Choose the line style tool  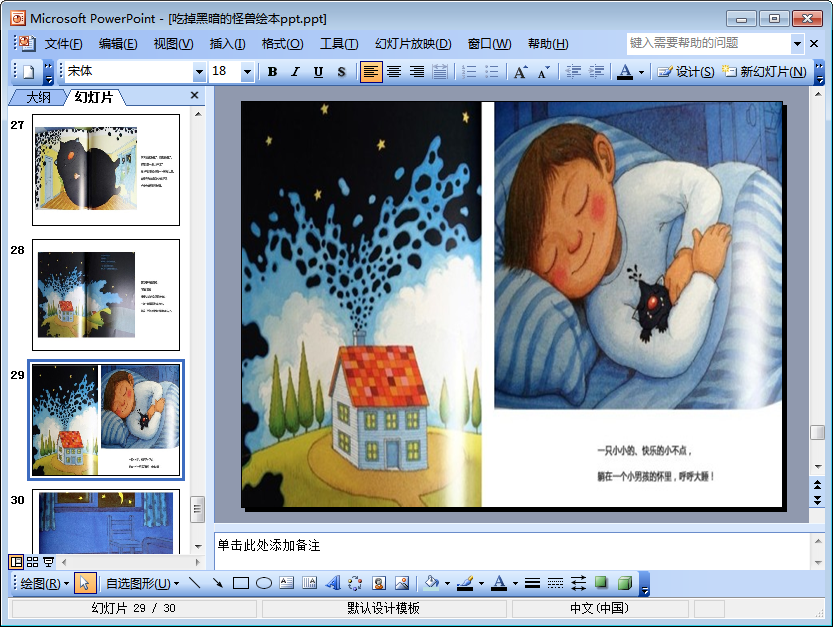[x=532, y=583]
